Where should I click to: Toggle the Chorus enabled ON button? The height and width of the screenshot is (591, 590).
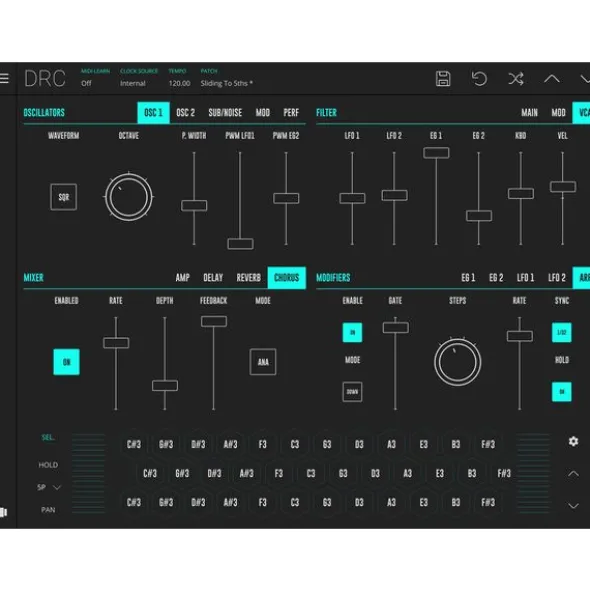[x=66, y=362]
